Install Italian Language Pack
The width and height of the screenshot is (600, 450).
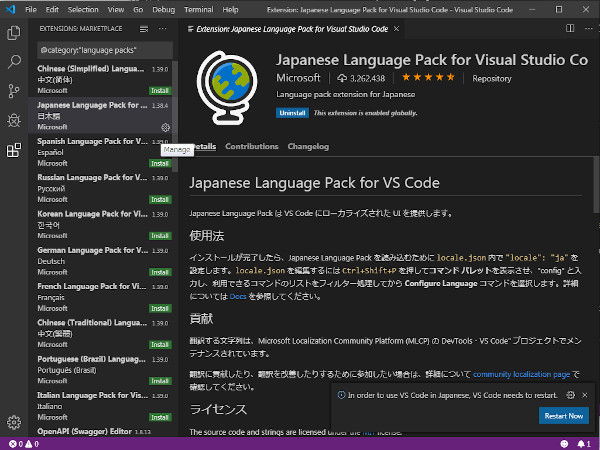[160, 417]
